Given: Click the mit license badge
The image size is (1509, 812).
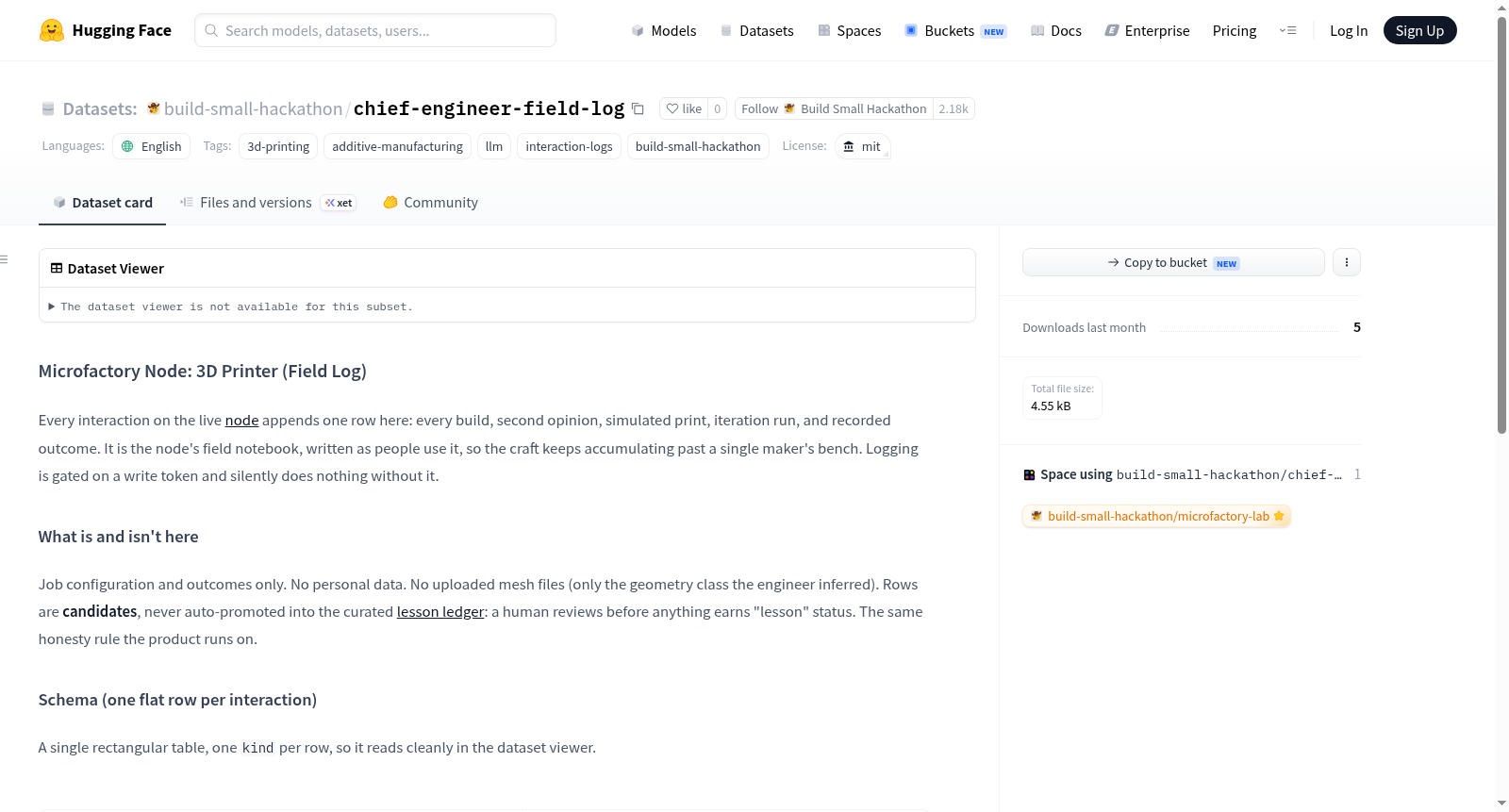Looking at the screenshot, I should coord(862,146).
